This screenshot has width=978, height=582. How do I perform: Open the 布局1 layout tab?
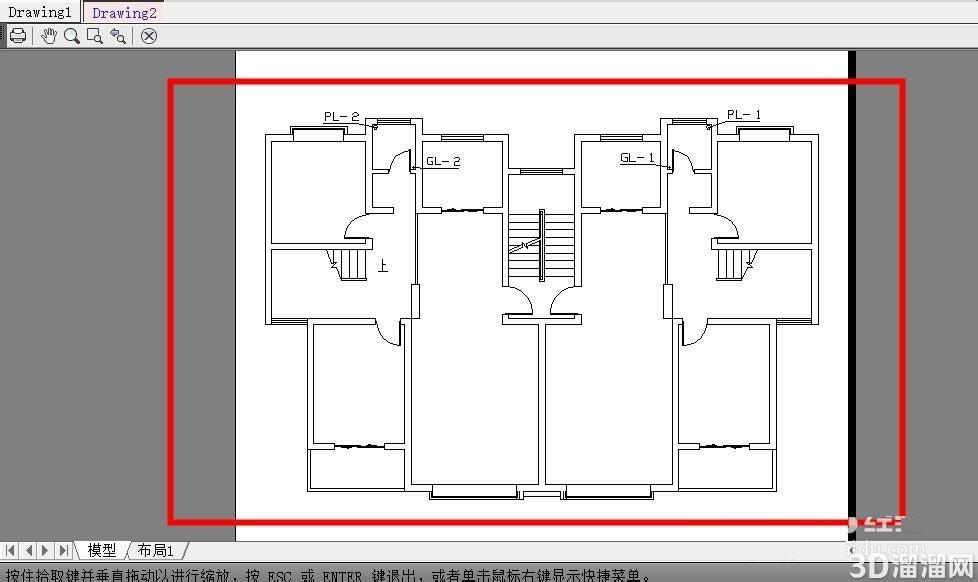(155, 550)
